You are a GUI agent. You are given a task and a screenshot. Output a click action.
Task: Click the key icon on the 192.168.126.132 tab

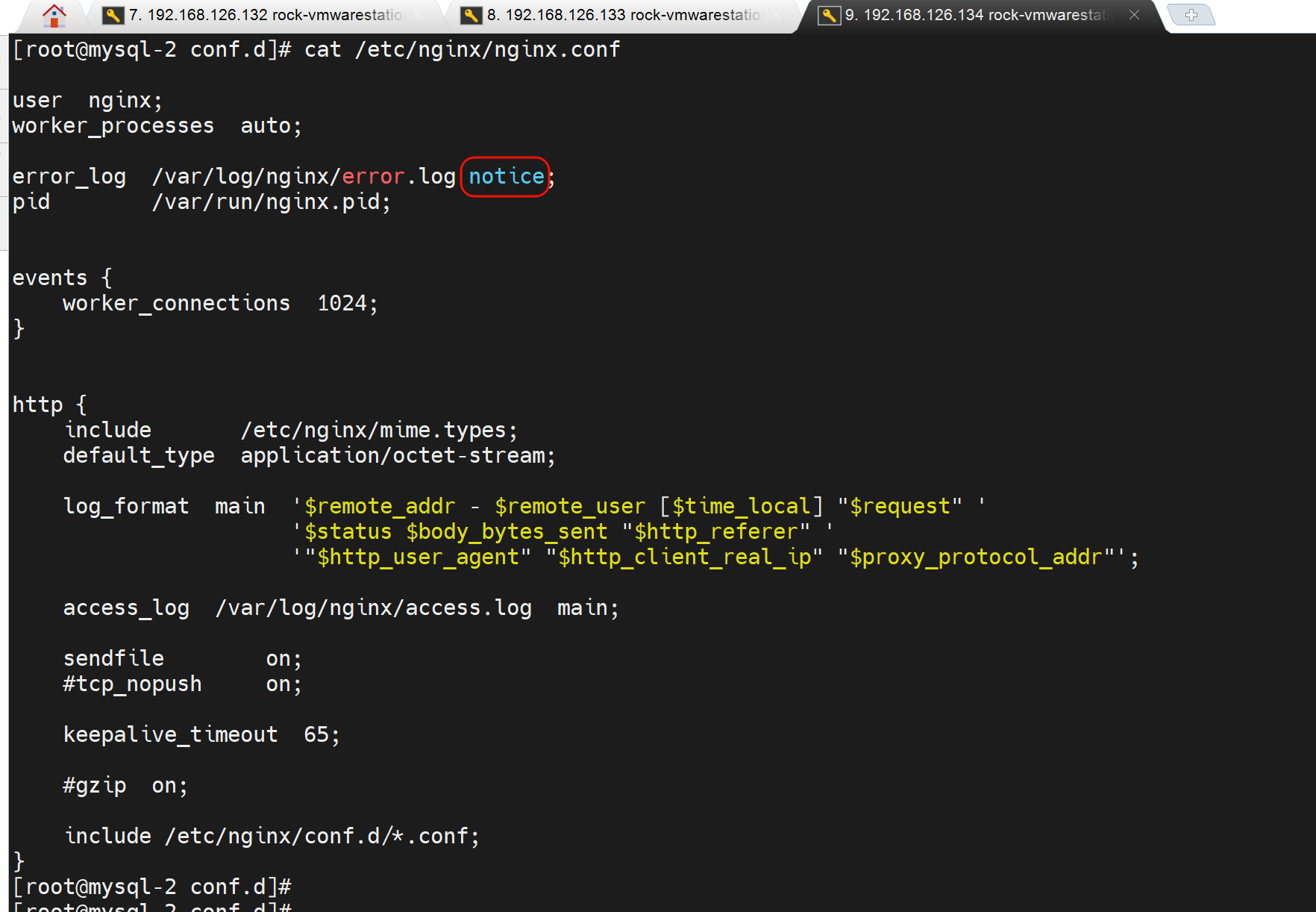[113, 15]
